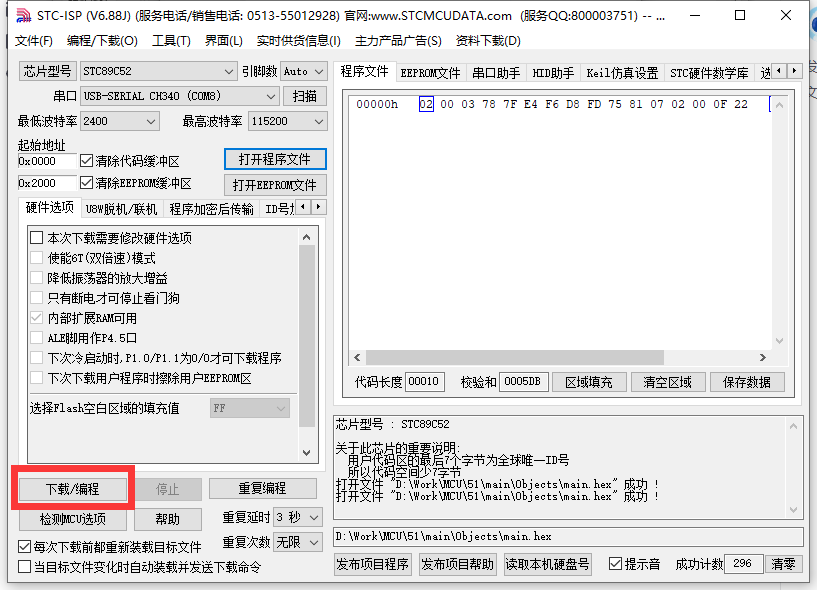Click the 打开程序文件 button
This screenshot has height=590, width=817.
coord(274,158)
